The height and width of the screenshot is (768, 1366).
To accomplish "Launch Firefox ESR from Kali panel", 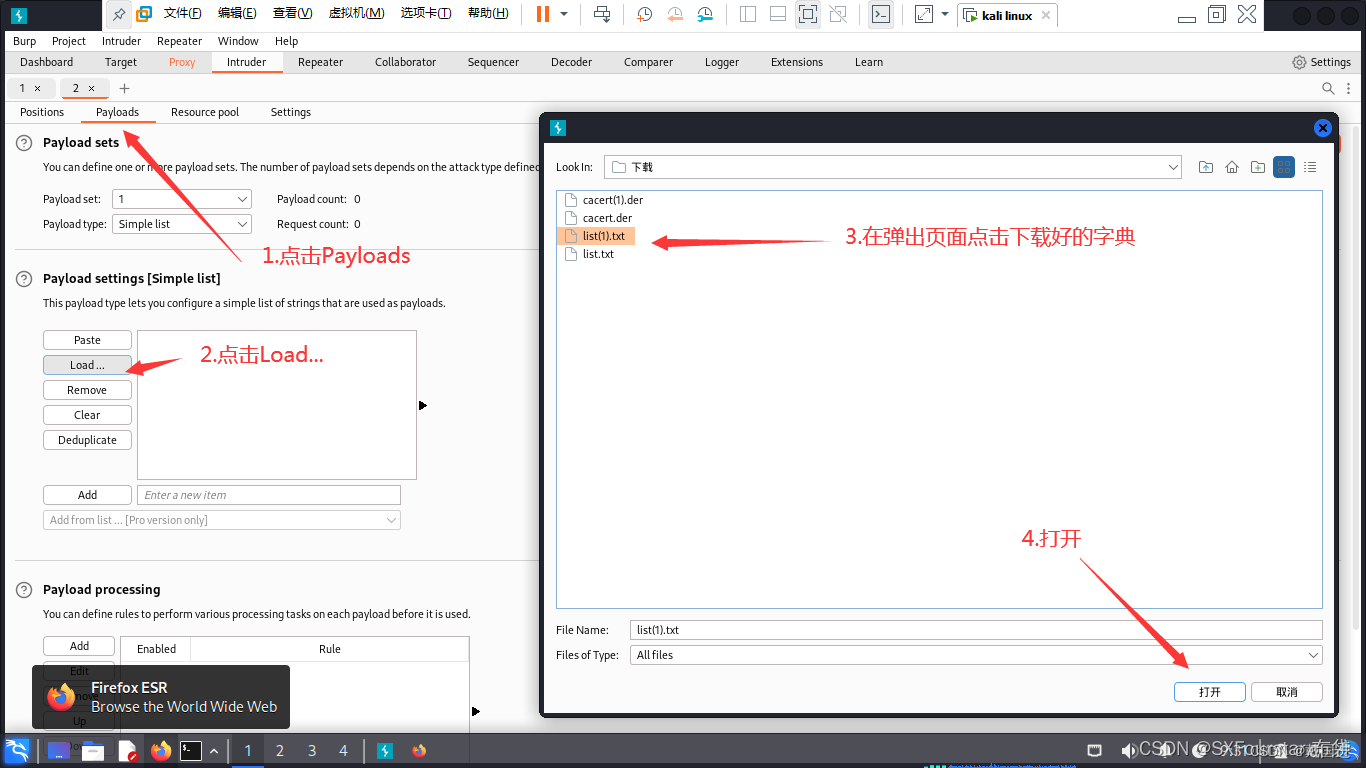I will coord(161,750).
